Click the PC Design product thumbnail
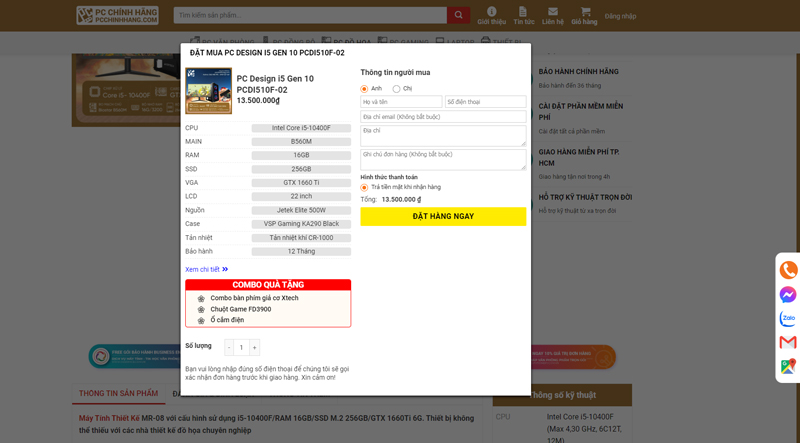Image resolution: width=800 pixels, height=443 pixels. 208,91
